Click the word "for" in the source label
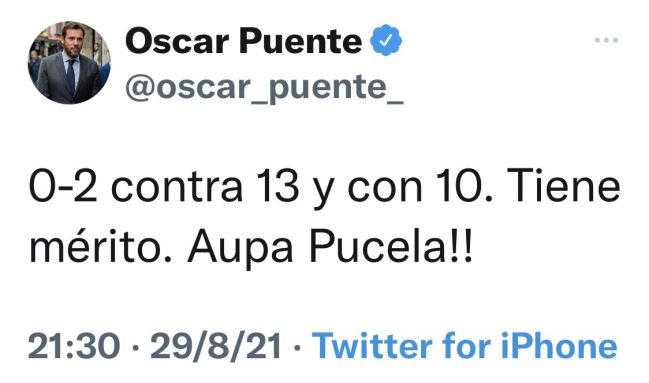 [x=466, y=345]
